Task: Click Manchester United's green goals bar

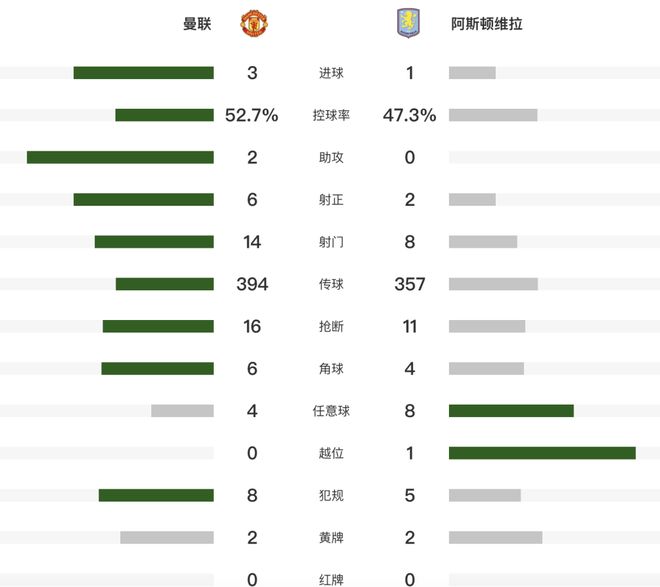Action: pyautogui.click(x=143, y=73)
